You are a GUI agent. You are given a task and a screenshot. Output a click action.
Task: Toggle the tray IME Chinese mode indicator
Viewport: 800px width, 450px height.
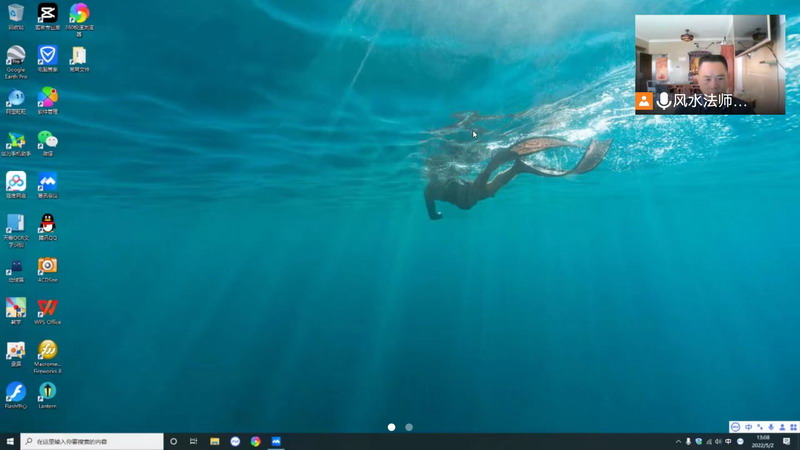tap(729, 441)
